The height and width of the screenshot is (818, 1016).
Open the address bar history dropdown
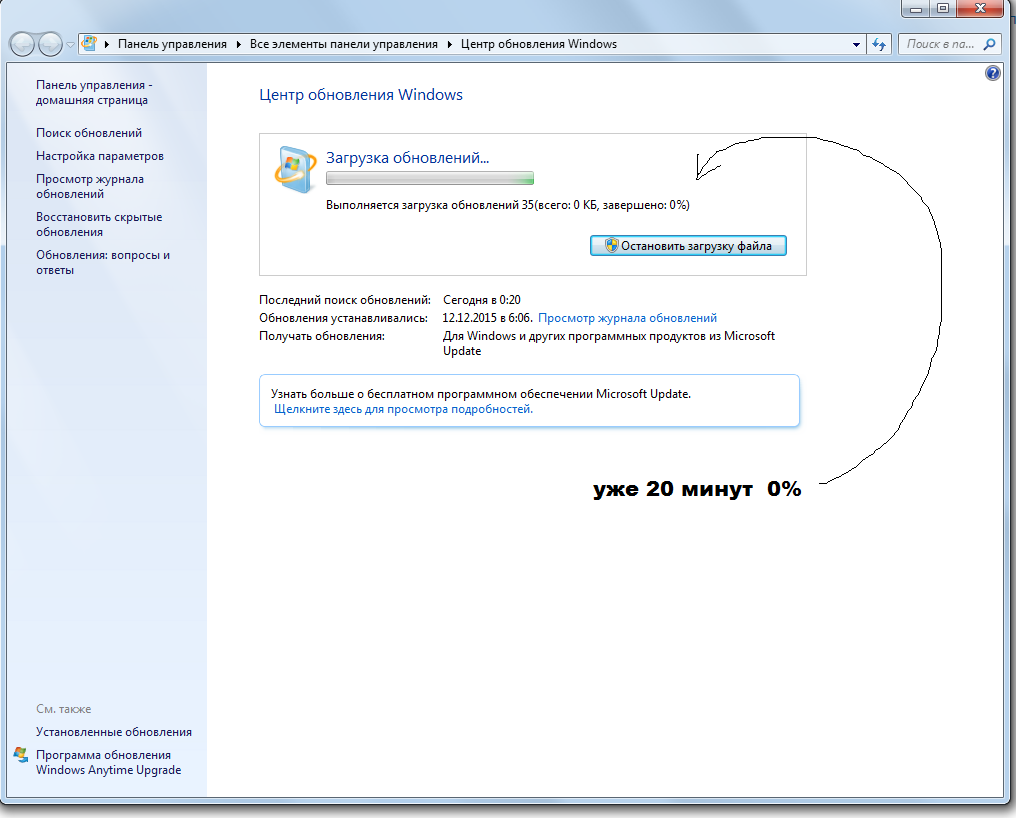click(856, 43)
